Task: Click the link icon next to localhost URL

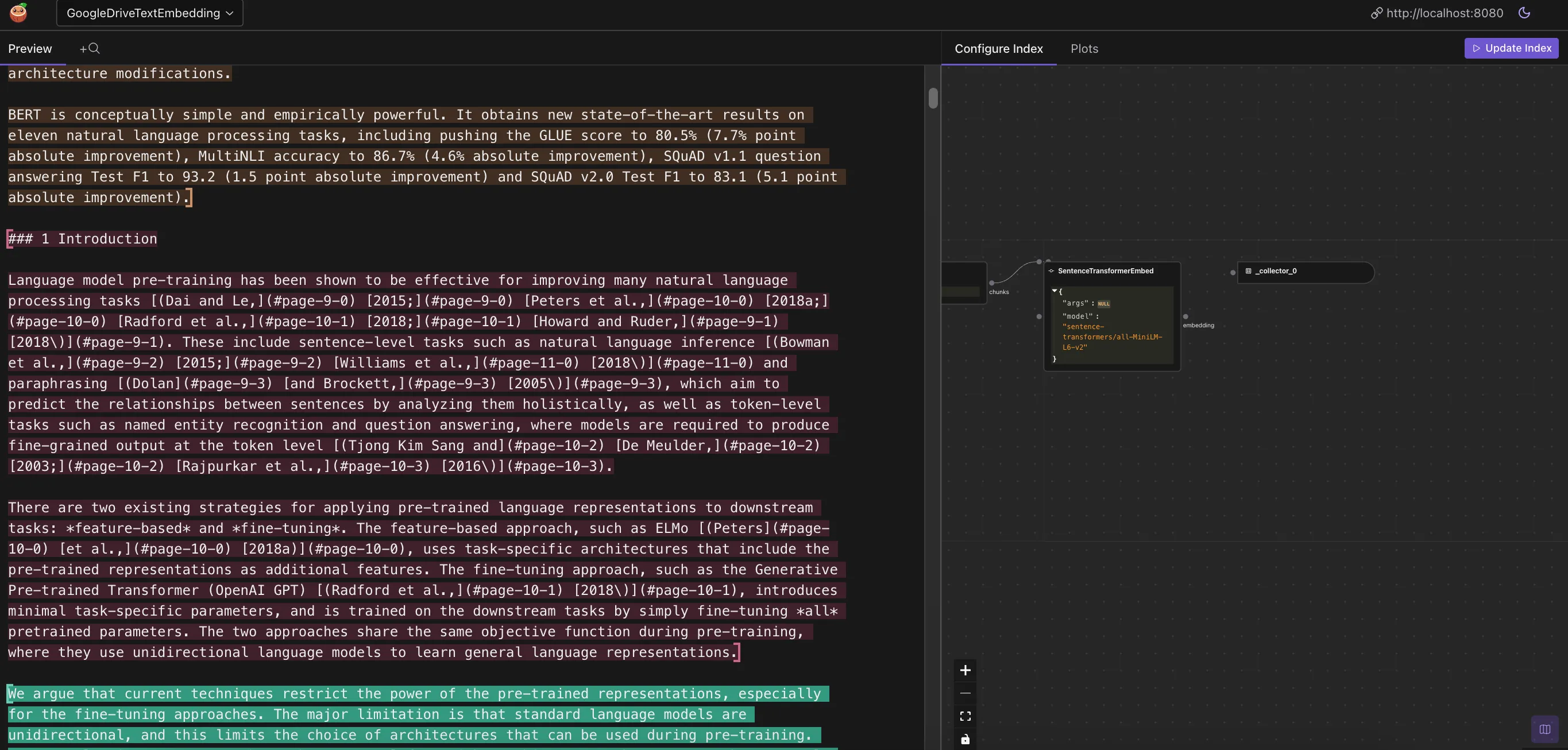Action: [x=1377, y=13]
